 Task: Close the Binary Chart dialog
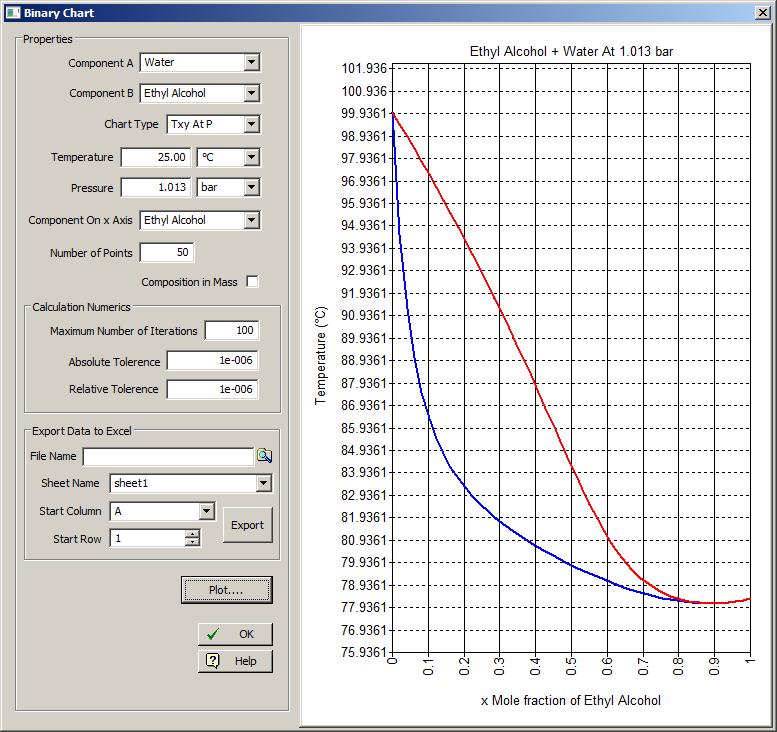pos(762,12)
